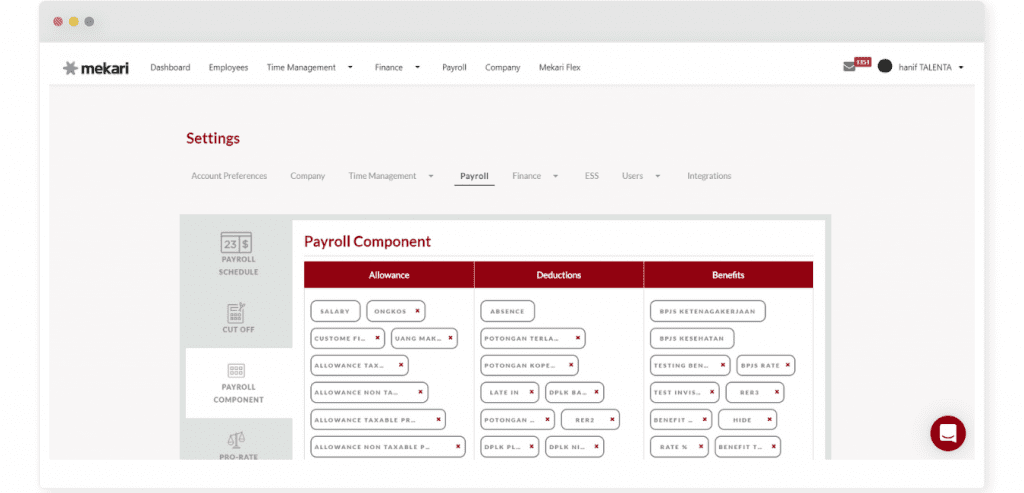Remove the DPLK BA... deduction
The width and height of the screenshot is (1024, 493).
(596, 392)
